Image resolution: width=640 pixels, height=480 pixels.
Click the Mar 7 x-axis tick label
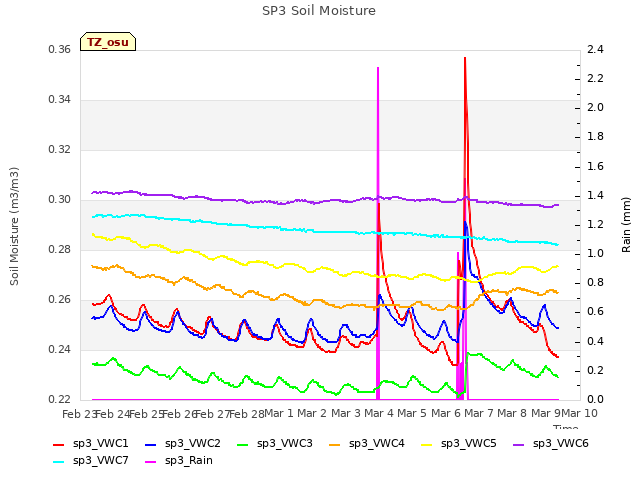[x=479, y=413]
